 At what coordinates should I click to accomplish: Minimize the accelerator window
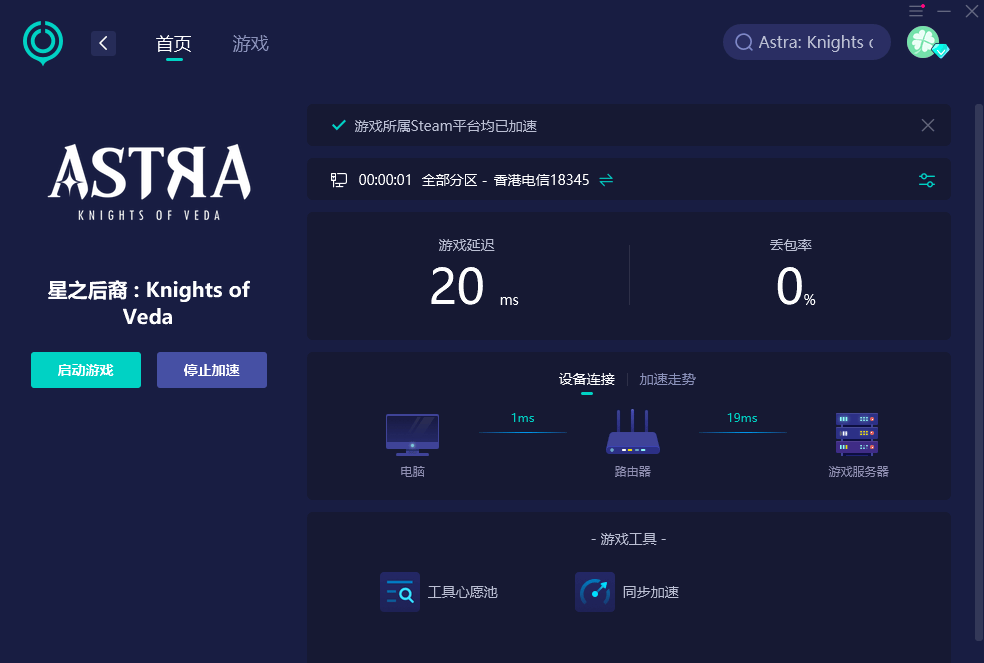(x=944, y=11)
